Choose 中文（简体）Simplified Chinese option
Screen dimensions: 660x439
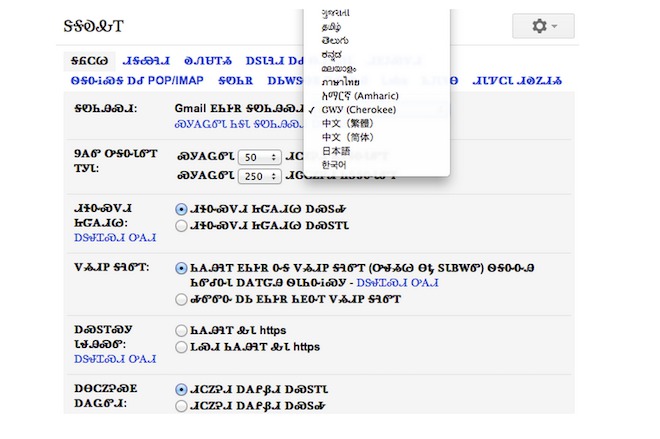(x=348, y=138)
